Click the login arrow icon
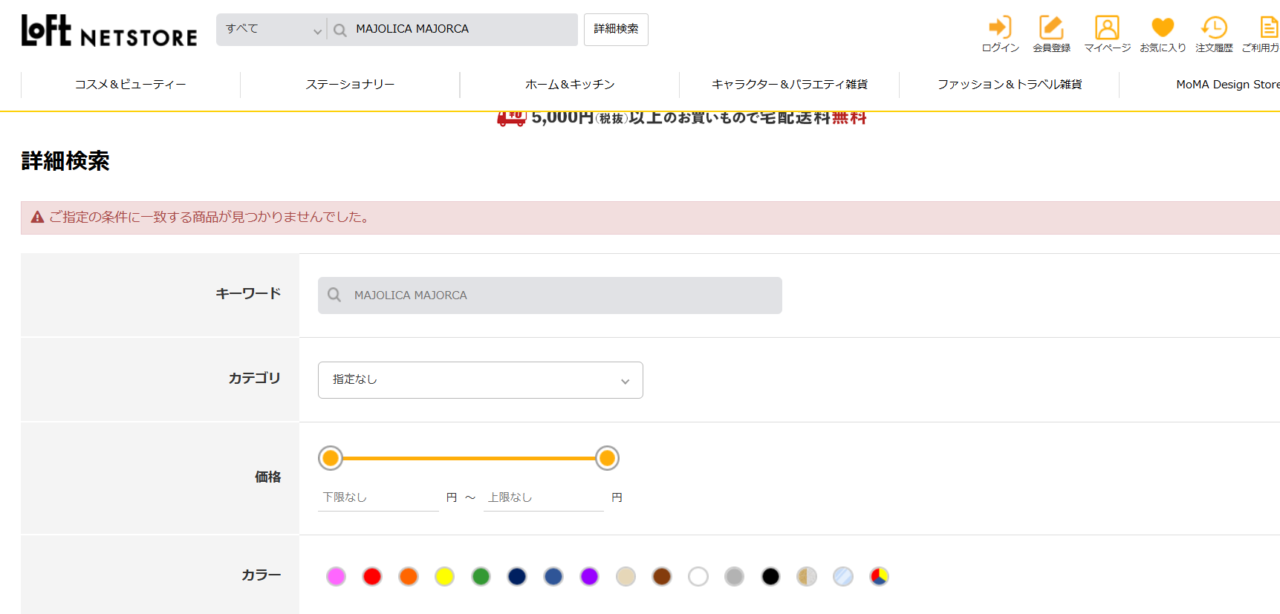 pyautogui.click(x=999, y=27)
